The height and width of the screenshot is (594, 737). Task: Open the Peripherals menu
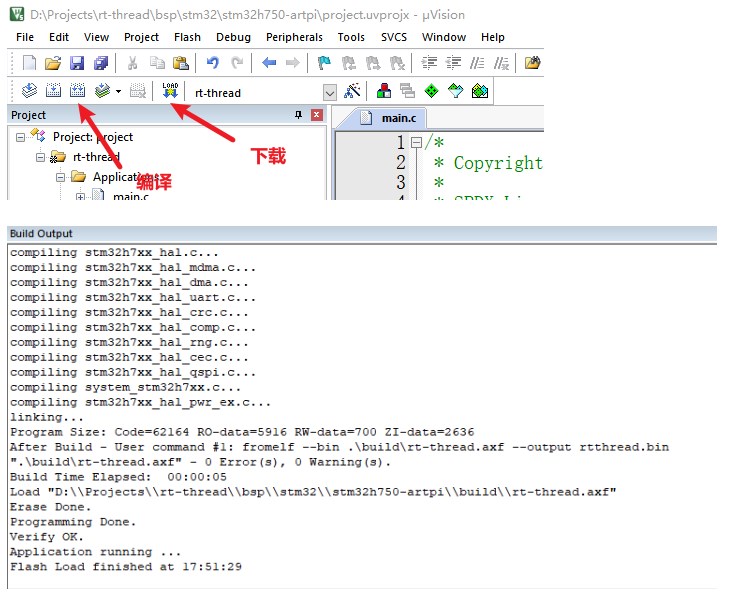pyautogui.click(x=294, y=37)
